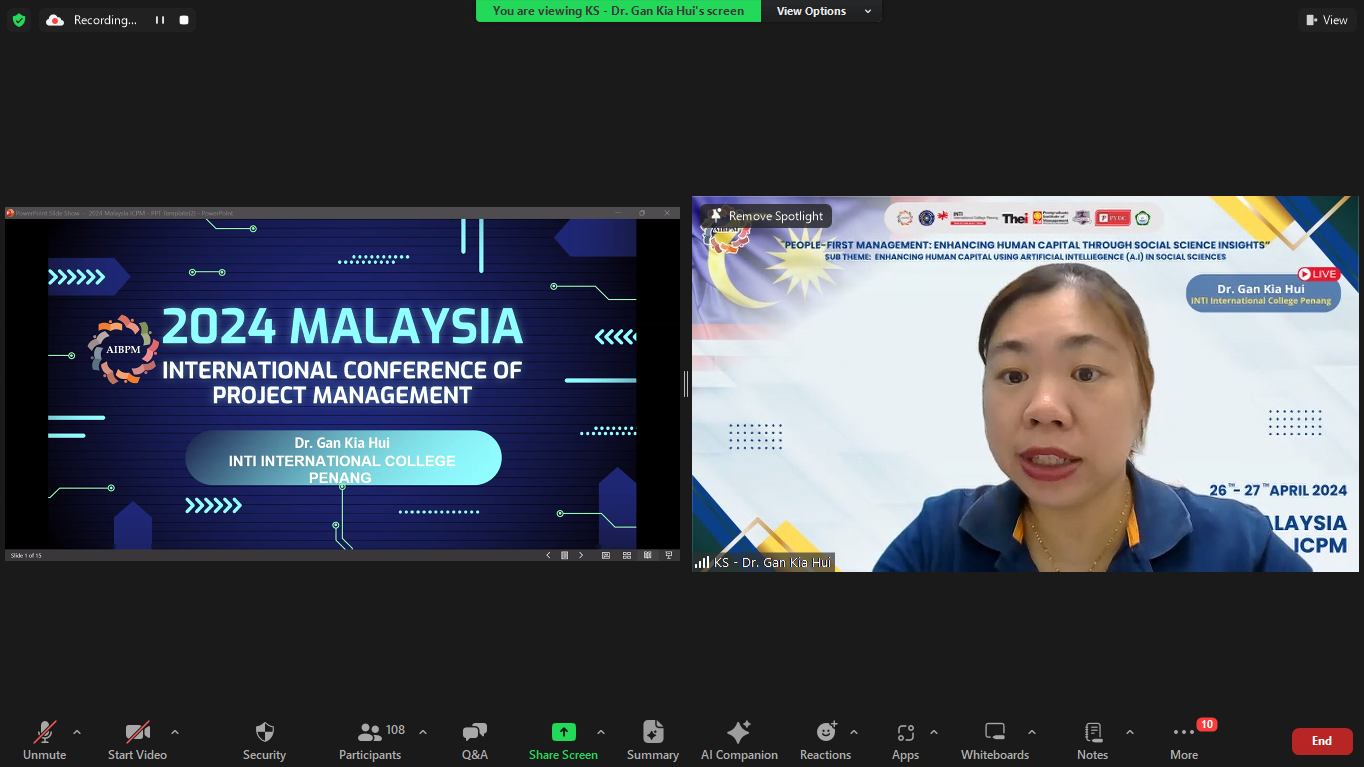Image resolution: width=1364 pixels, height=767 pixels.
Task: Expand the arrow next to Notes
Action: click(1130, 732)
